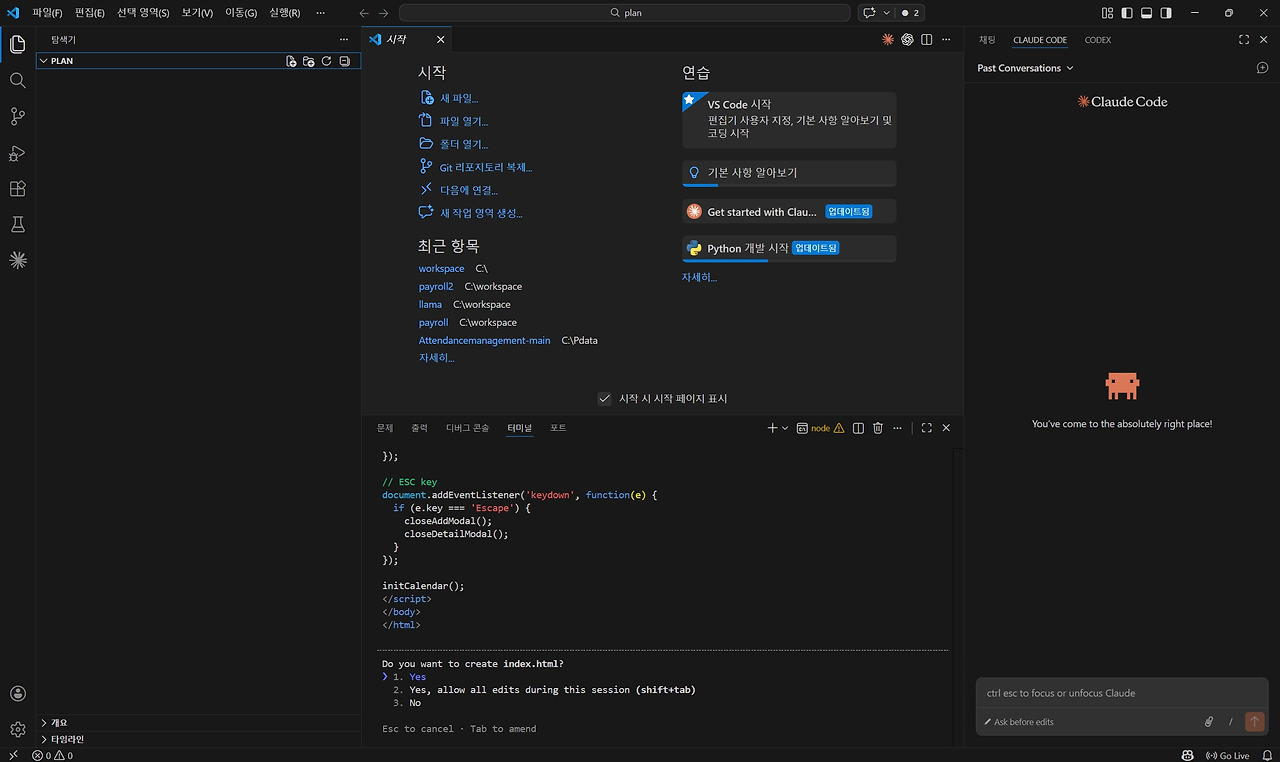Toggle the bottom panel layout button

coord(1146,13)
